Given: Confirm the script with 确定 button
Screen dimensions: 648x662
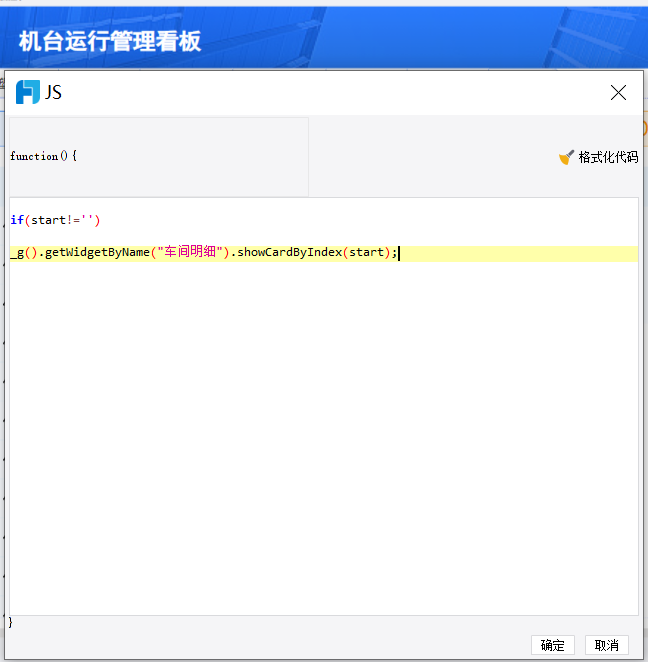Looking at the screenshot, I should pos(553,645).
